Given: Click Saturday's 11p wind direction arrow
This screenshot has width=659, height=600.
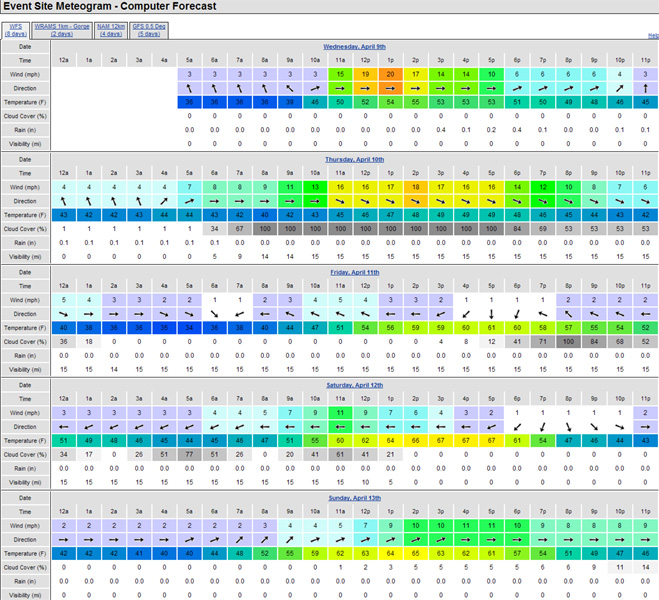Looking at the screenshot, I should [645, 426].
